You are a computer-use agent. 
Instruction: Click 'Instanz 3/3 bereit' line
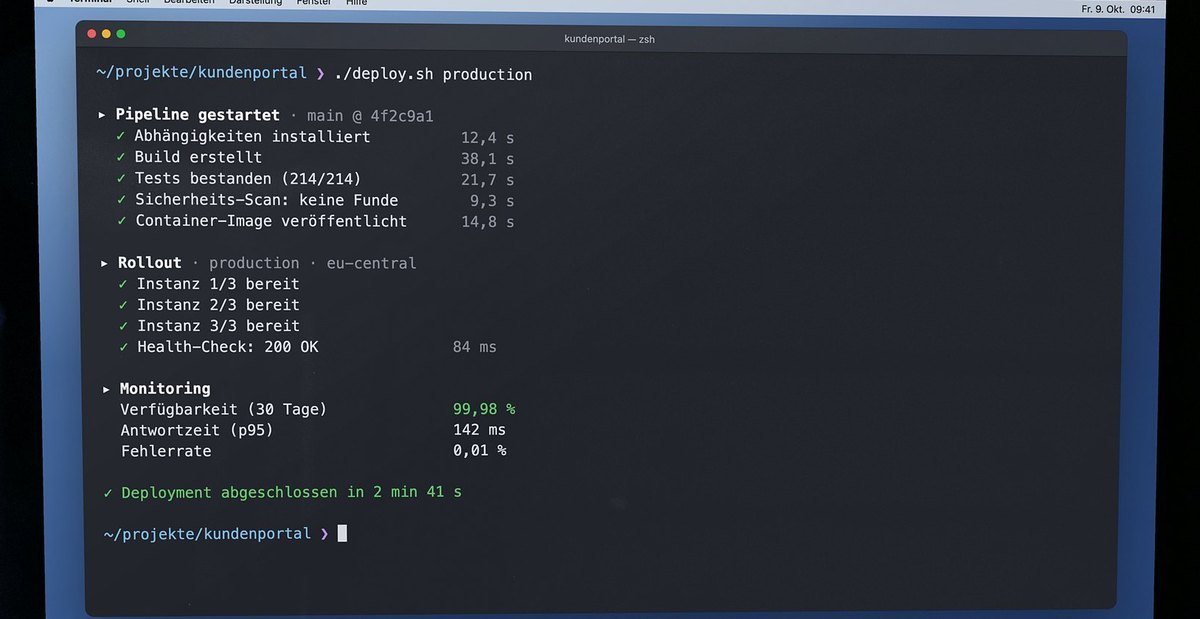pos(218,326)
